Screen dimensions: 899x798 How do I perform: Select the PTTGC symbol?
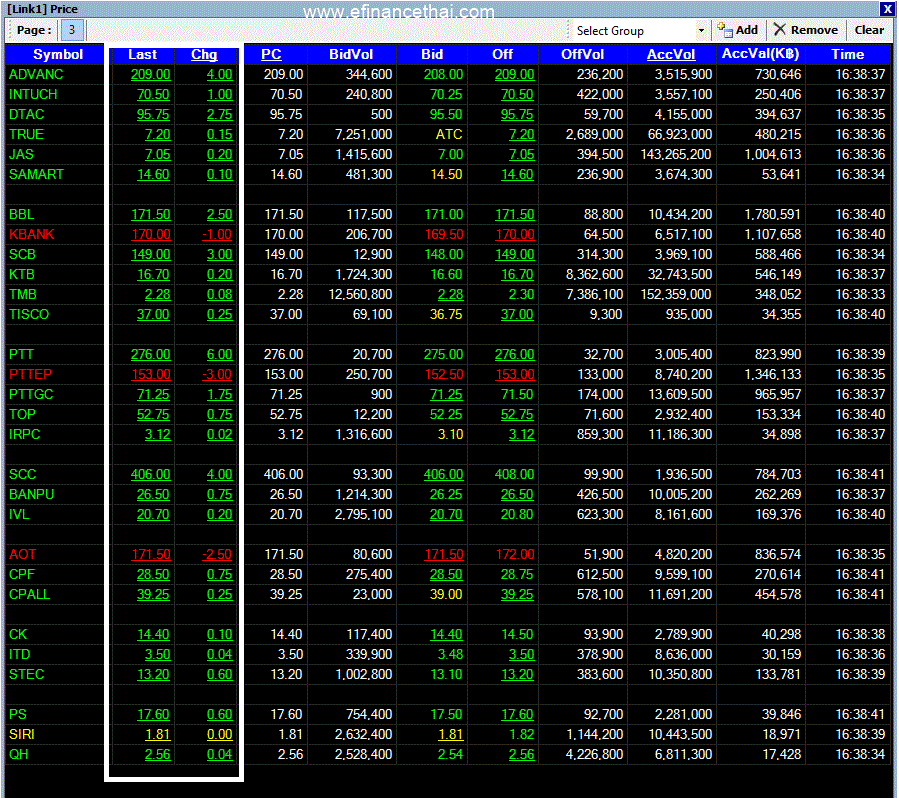point(31,394)
